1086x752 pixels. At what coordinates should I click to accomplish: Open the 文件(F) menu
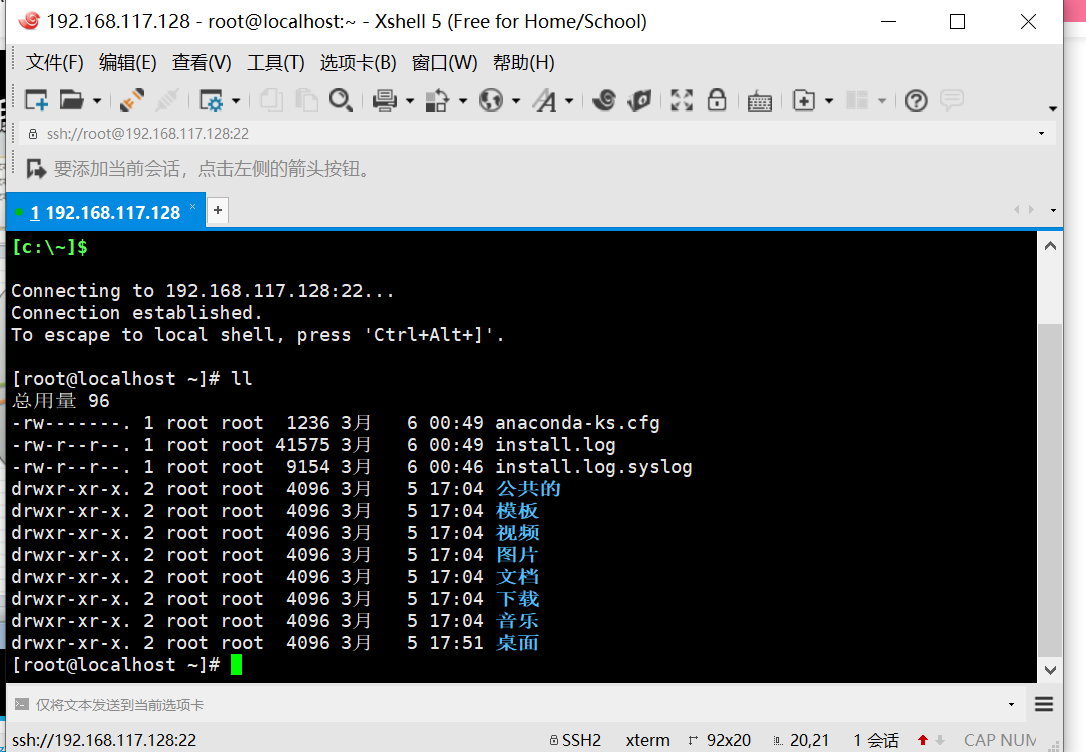click(55, 63)
